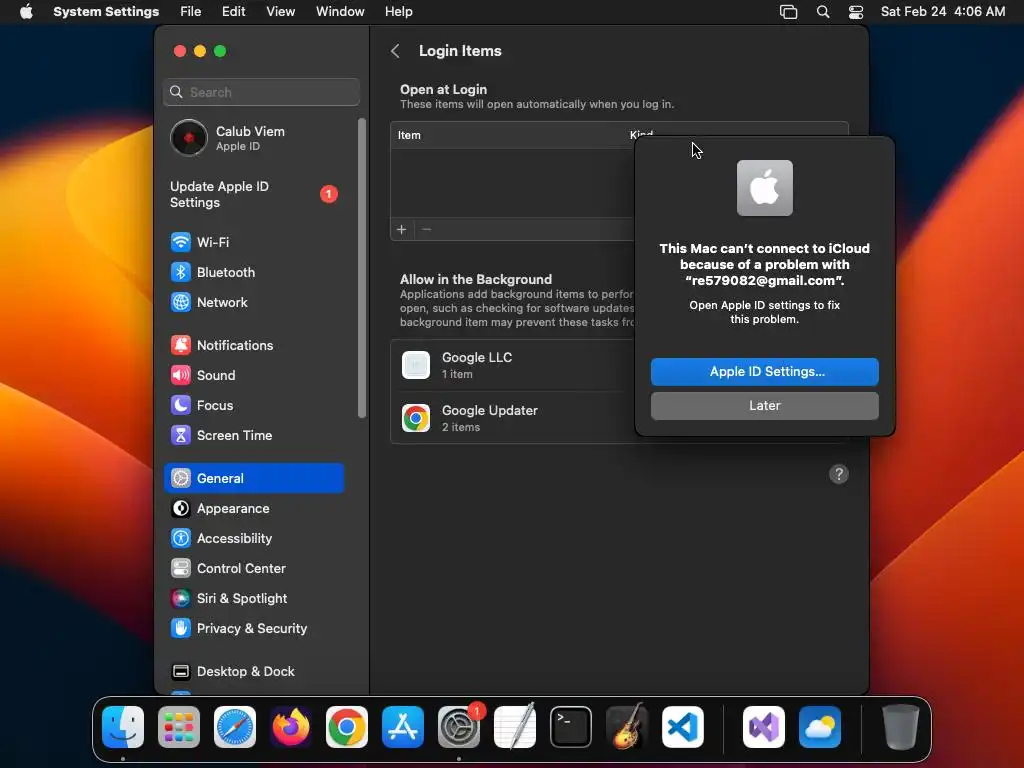Open help with the question mark button
The width and height of the screenshot is (1024, 768).
pyautogui.click(x=839, y=474)
